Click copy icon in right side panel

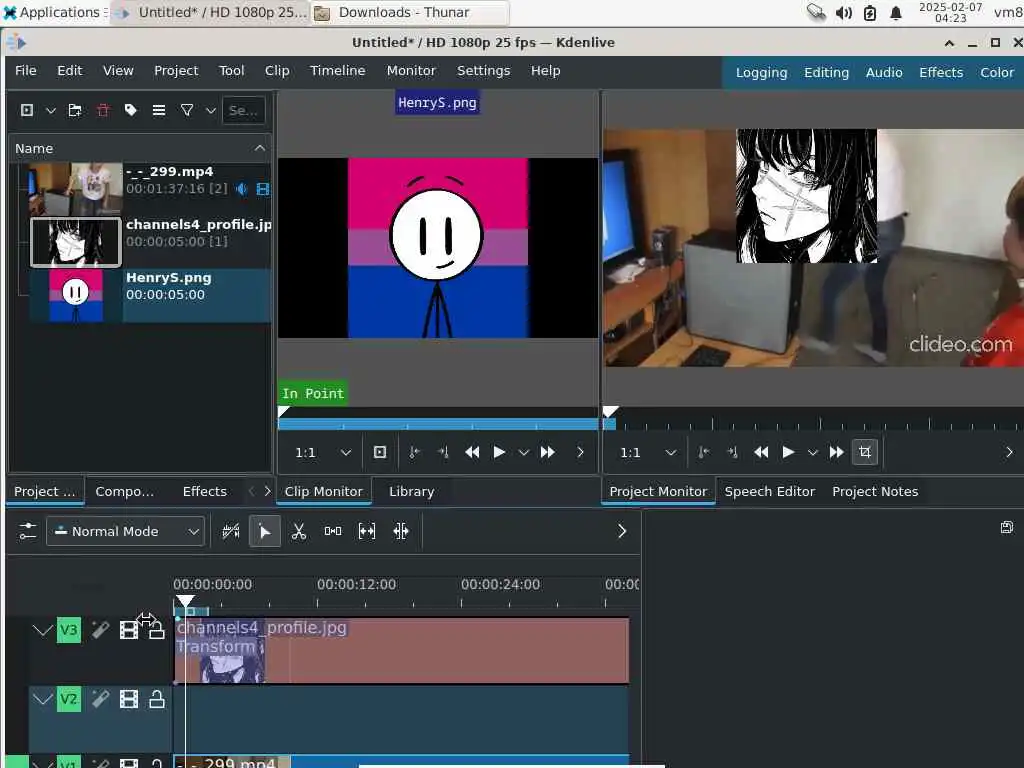(x=1007, y=527)
